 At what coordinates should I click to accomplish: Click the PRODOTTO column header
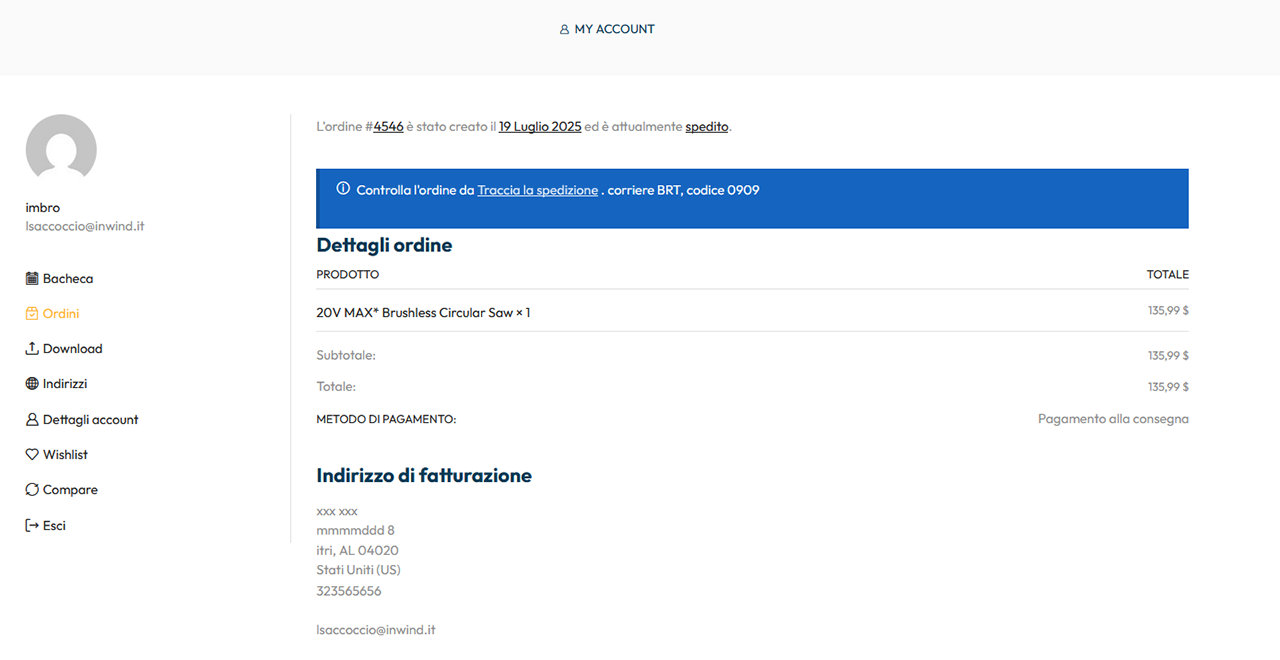[x=348, y=274]
